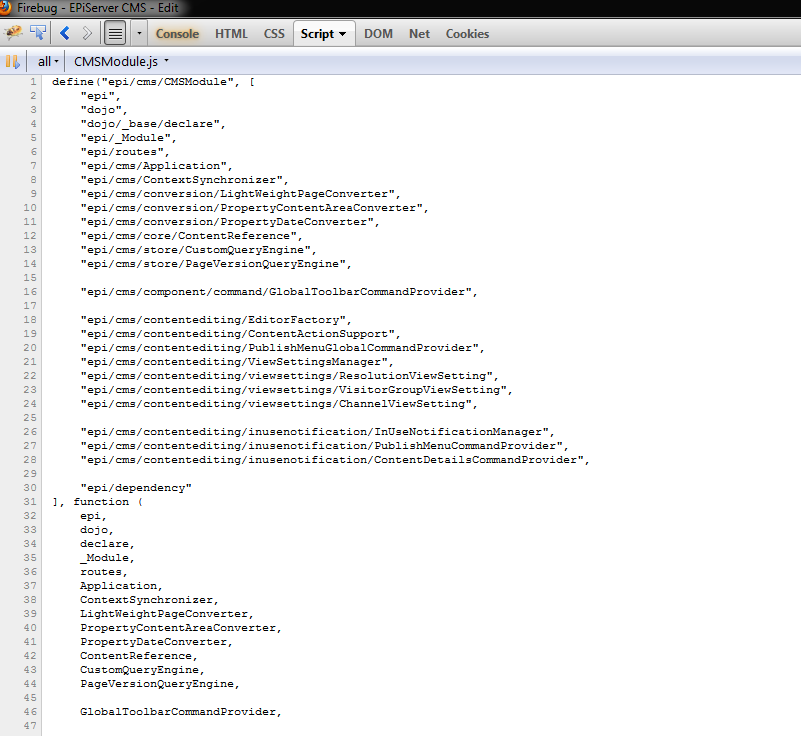Click the "inusenotification/ContentDetailsCommandProvider" line
Viewport: 801px width, 736px height.
(335, 460)
